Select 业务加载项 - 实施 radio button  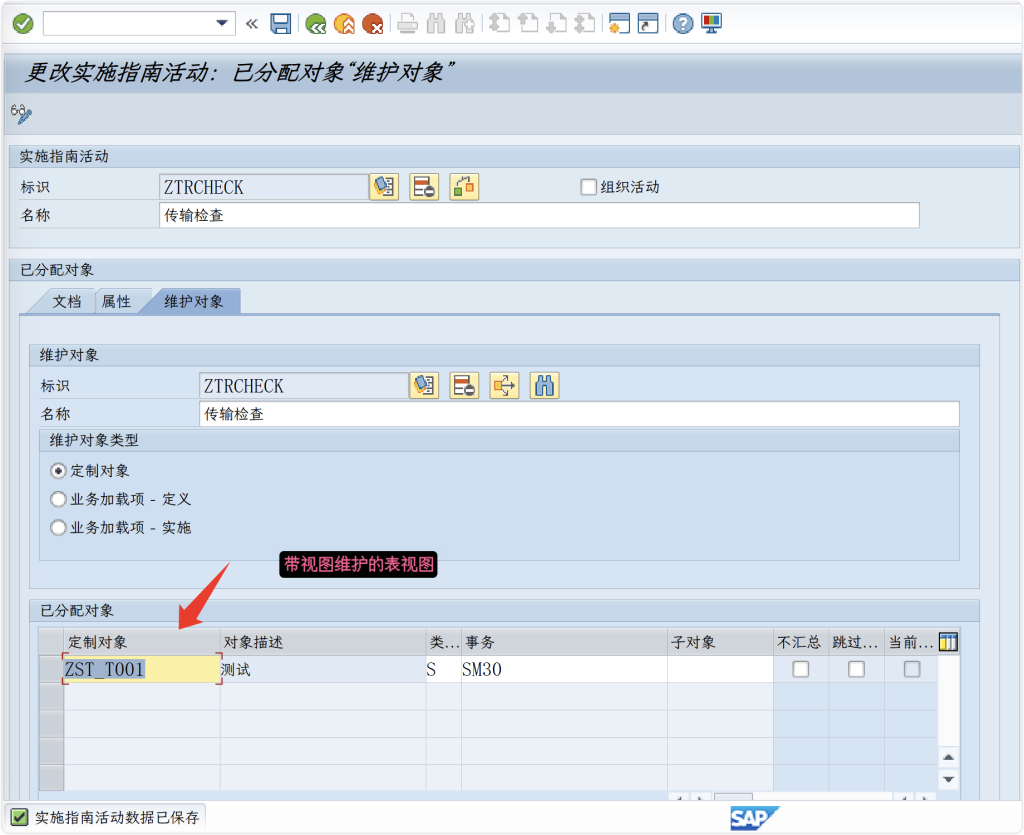point(58,527)
